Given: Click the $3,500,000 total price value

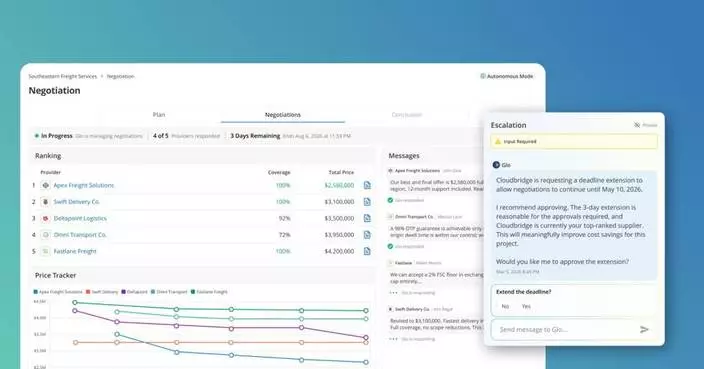Looking at the screenshot, I should click(x=339, y=219).
